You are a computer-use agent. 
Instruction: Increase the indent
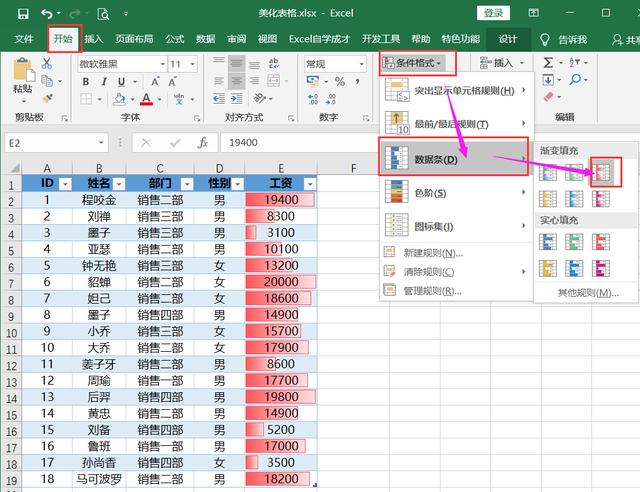pos(236,98)
